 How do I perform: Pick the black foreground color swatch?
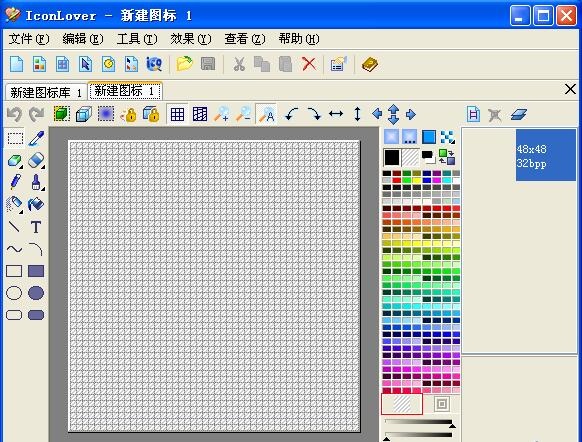(392, 157)
